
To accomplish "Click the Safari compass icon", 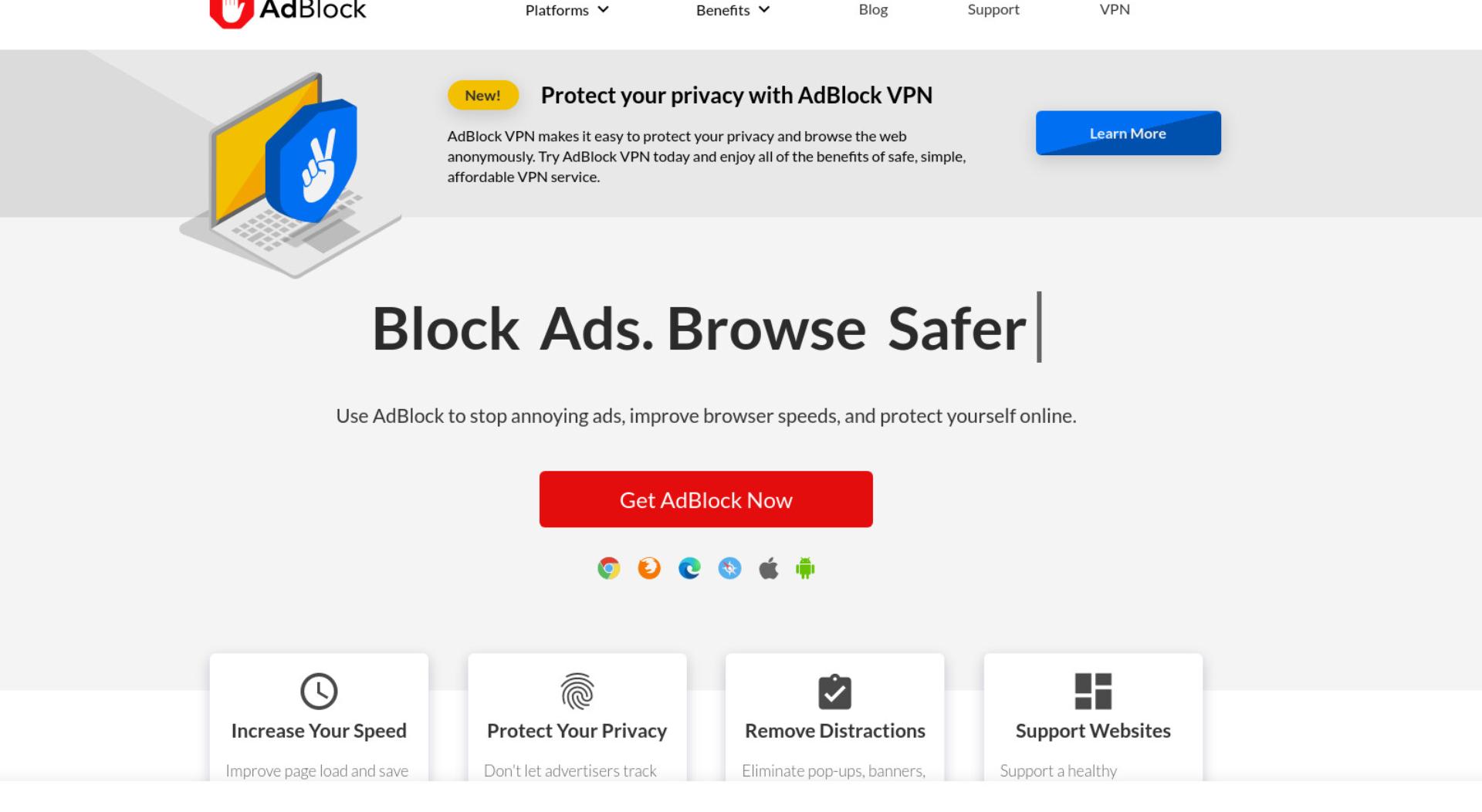I will tap(729, 569).
